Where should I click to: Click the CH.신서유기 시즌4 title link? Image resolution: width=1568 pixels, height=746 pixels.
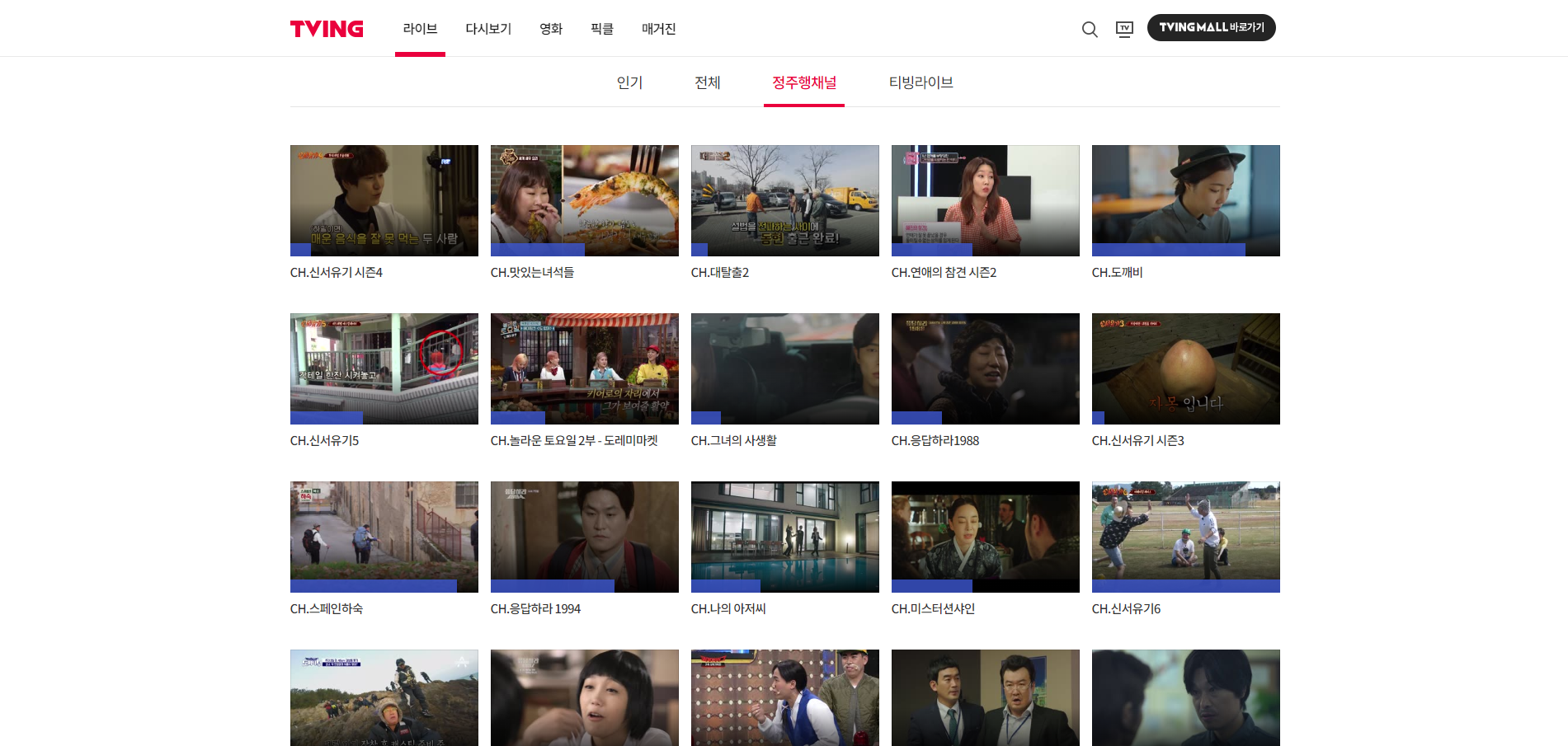(x=337, y=273)
